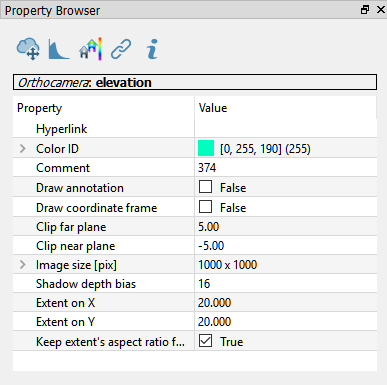
Task: Select the Comment value field 374
Action: pyautogui.click(x=286, y=168)
